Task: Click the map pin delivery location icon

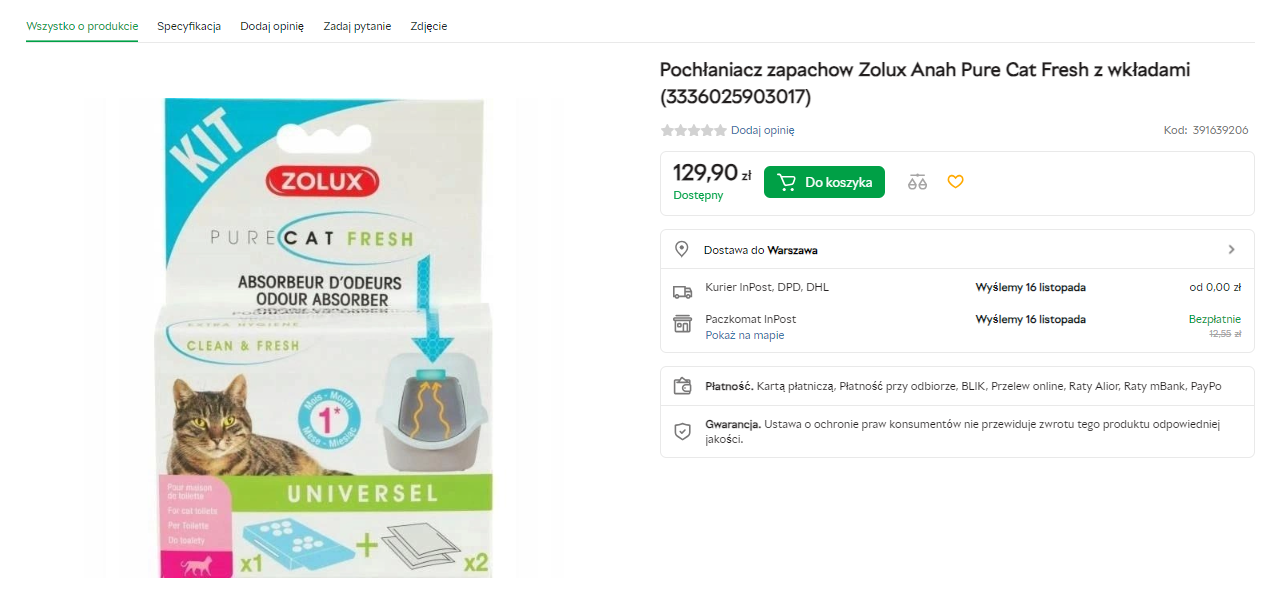Action: (x=682, y=249)
